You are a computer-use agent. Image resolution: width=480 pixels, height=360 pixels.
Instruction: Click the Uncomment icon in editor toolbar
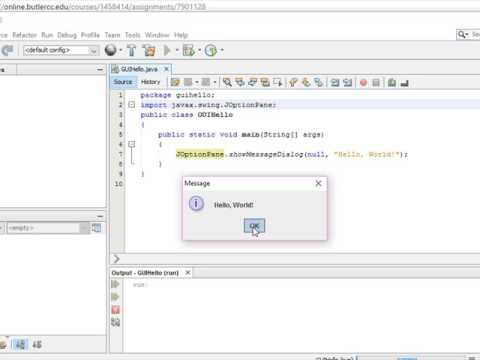(405, 83)
